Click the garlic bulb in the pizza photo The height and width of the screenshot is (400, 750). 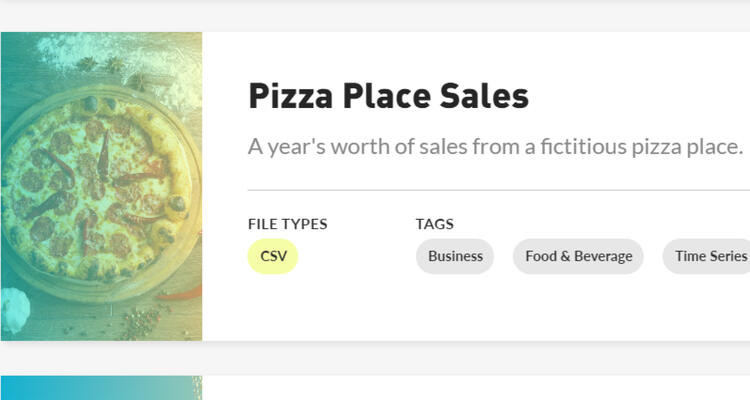(16, 303)
